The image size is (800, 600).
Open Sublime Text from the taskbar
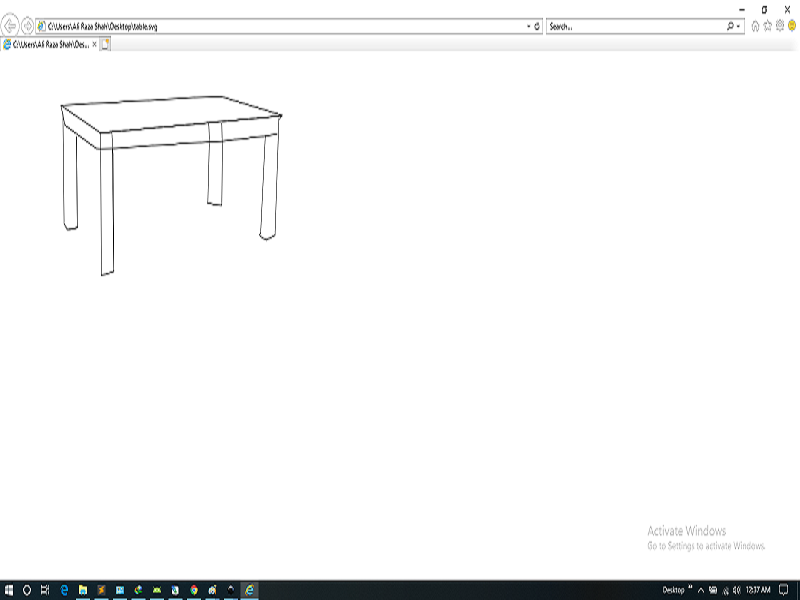click(101, 590)
